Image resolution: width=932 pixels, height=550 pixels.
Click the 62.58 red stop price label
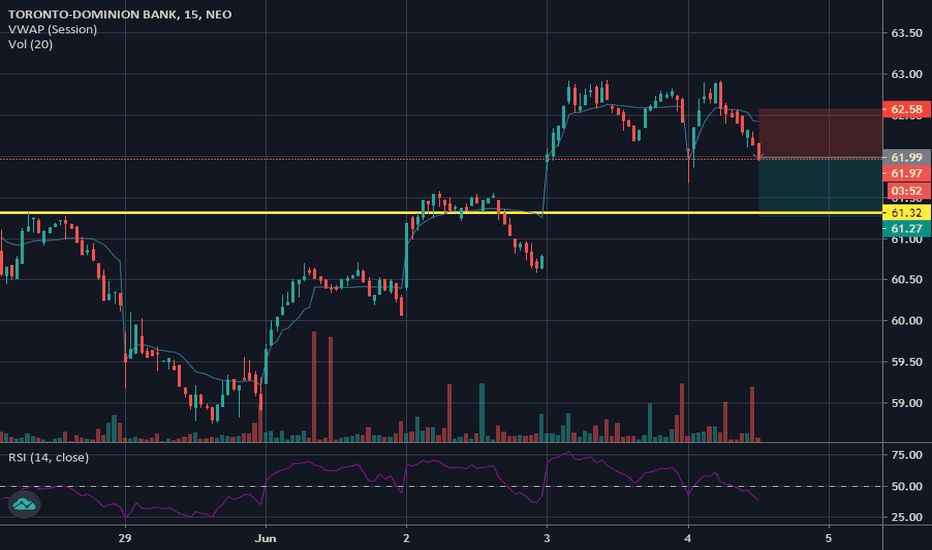pos(906,109)
